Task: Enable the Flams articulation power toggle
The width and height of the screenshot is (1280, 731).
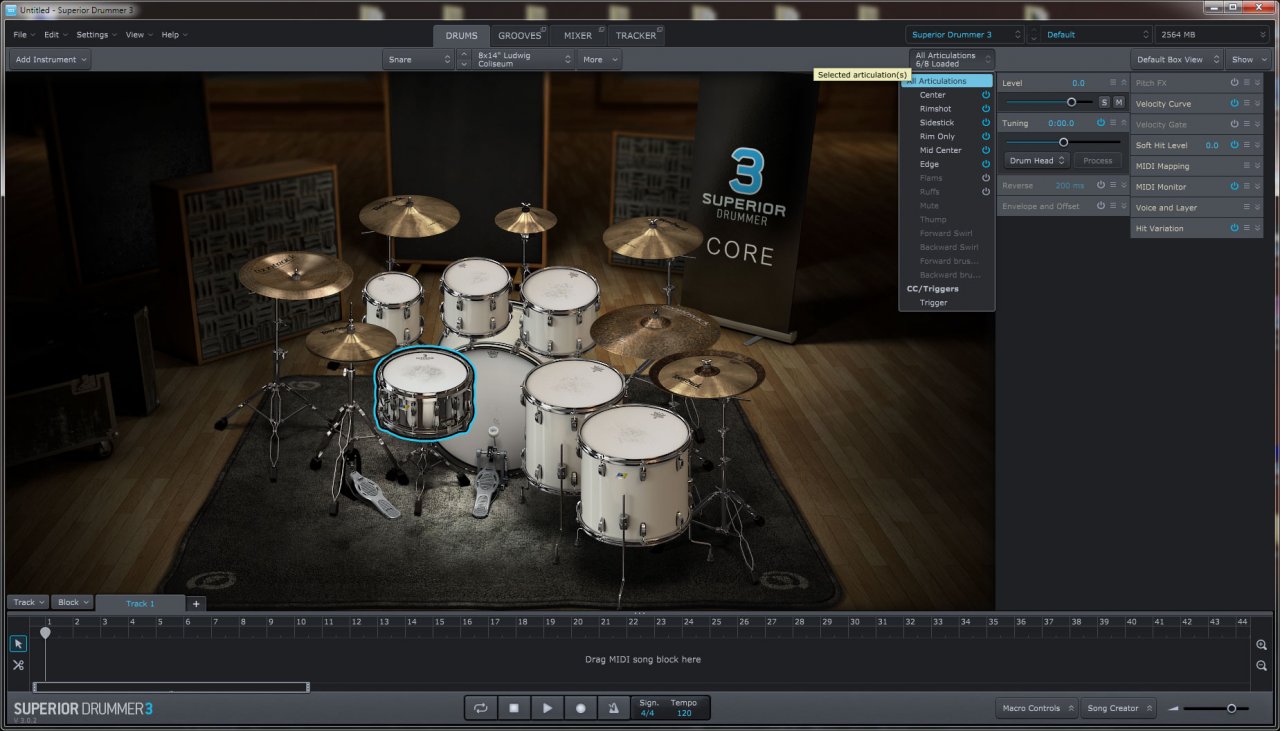Action: tap(986, 178)
